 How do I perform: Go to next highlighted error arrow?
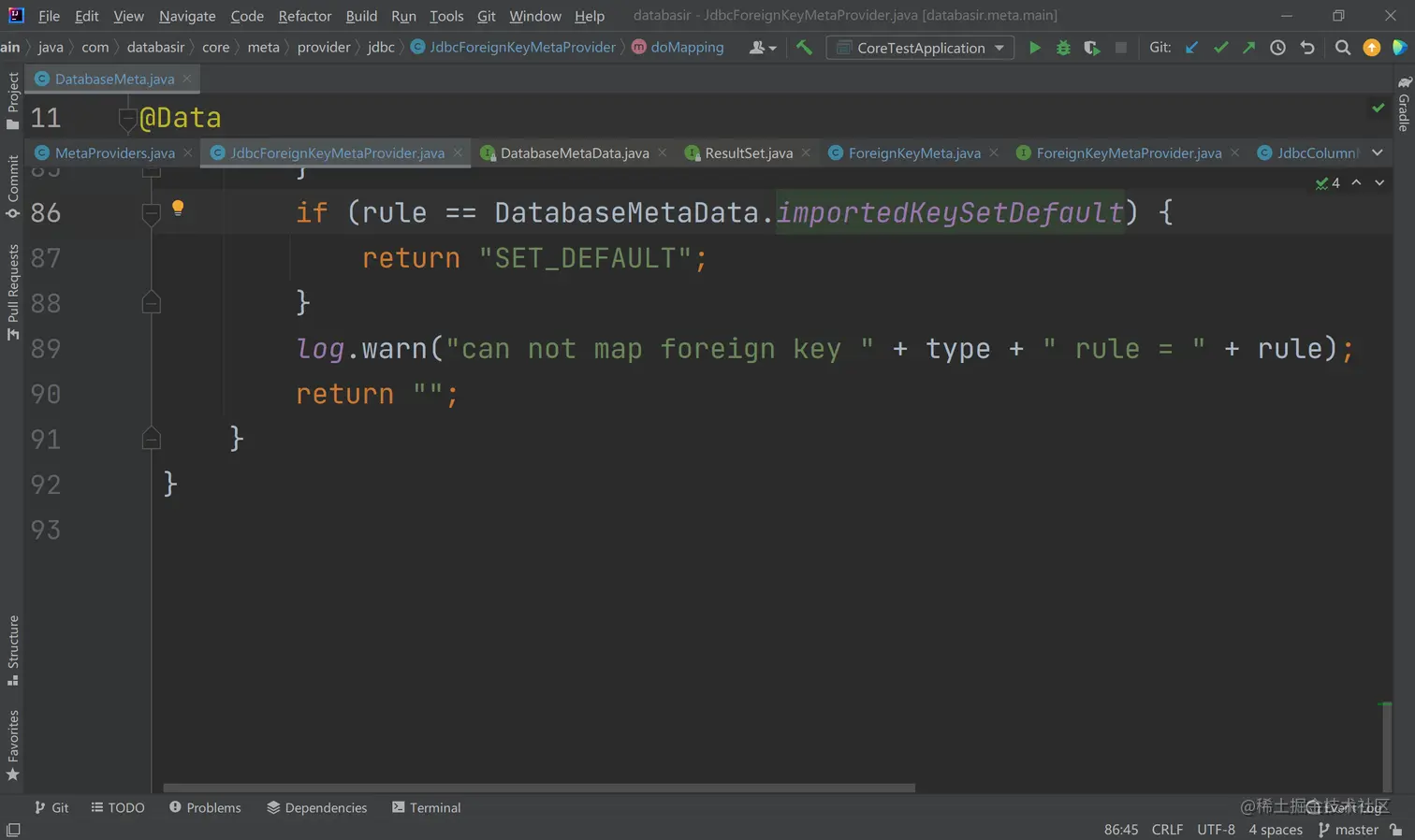(1379, 182)
